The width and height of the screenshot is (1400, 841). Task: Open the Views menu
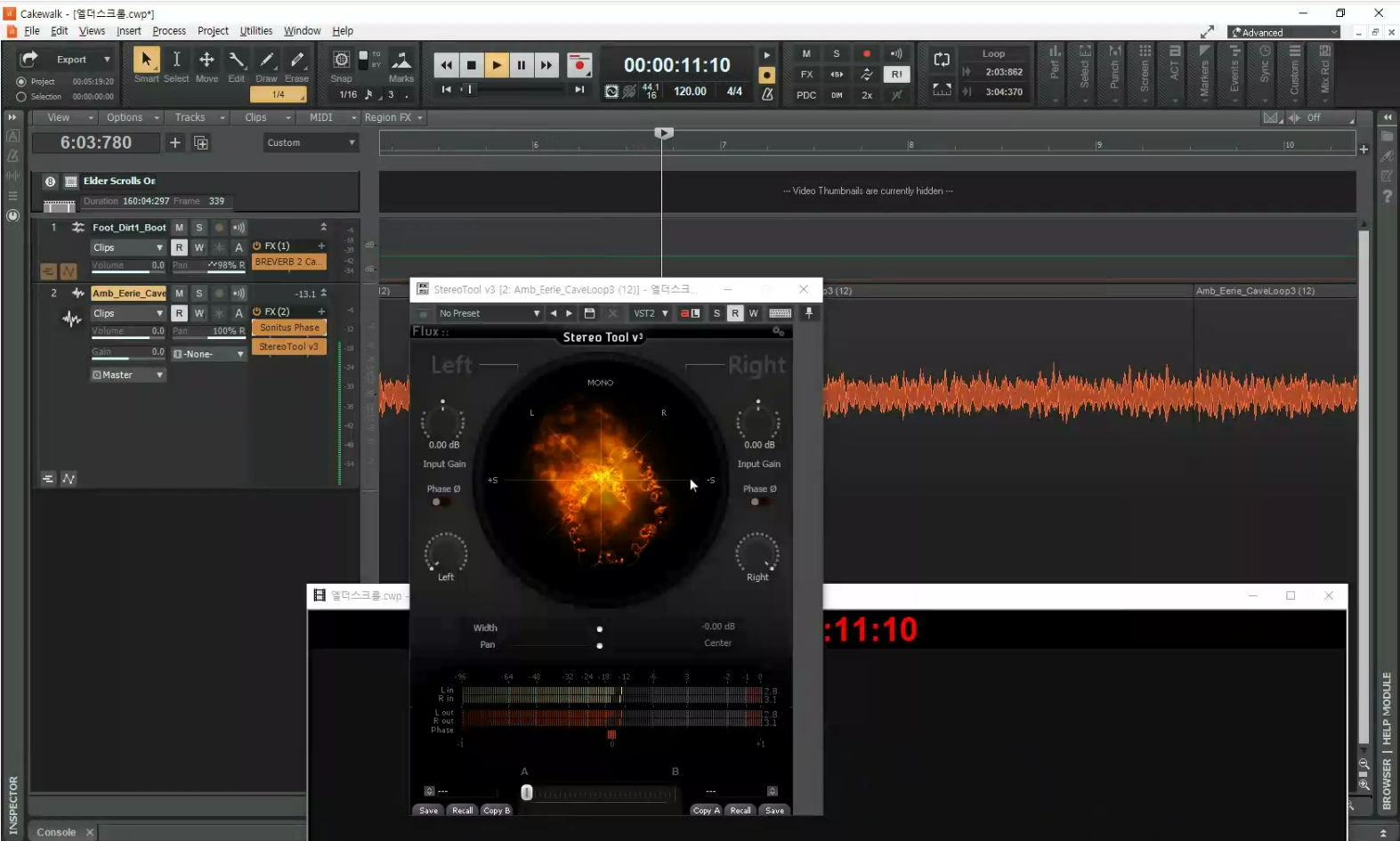pos(92,30)
